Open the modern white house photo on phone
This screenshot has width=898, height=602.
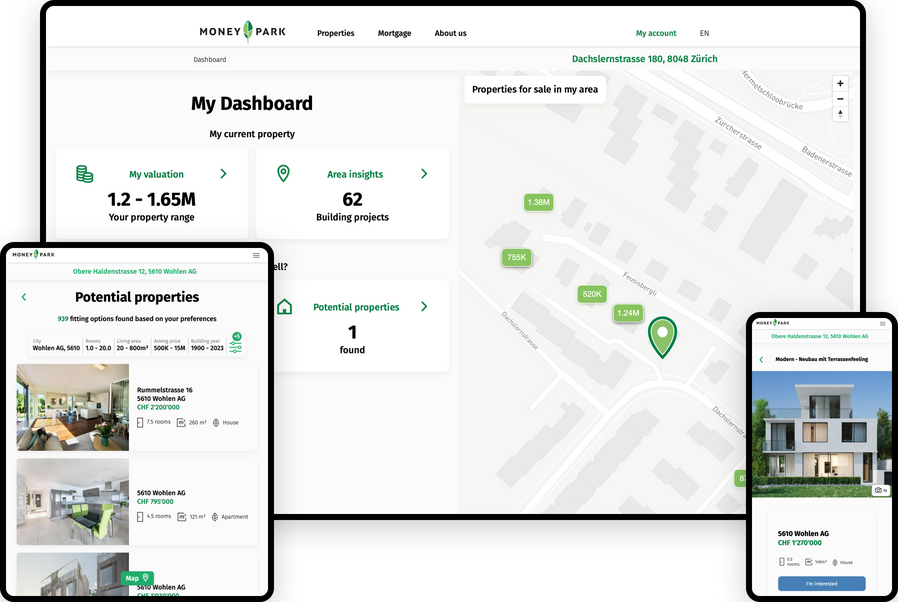821,434
